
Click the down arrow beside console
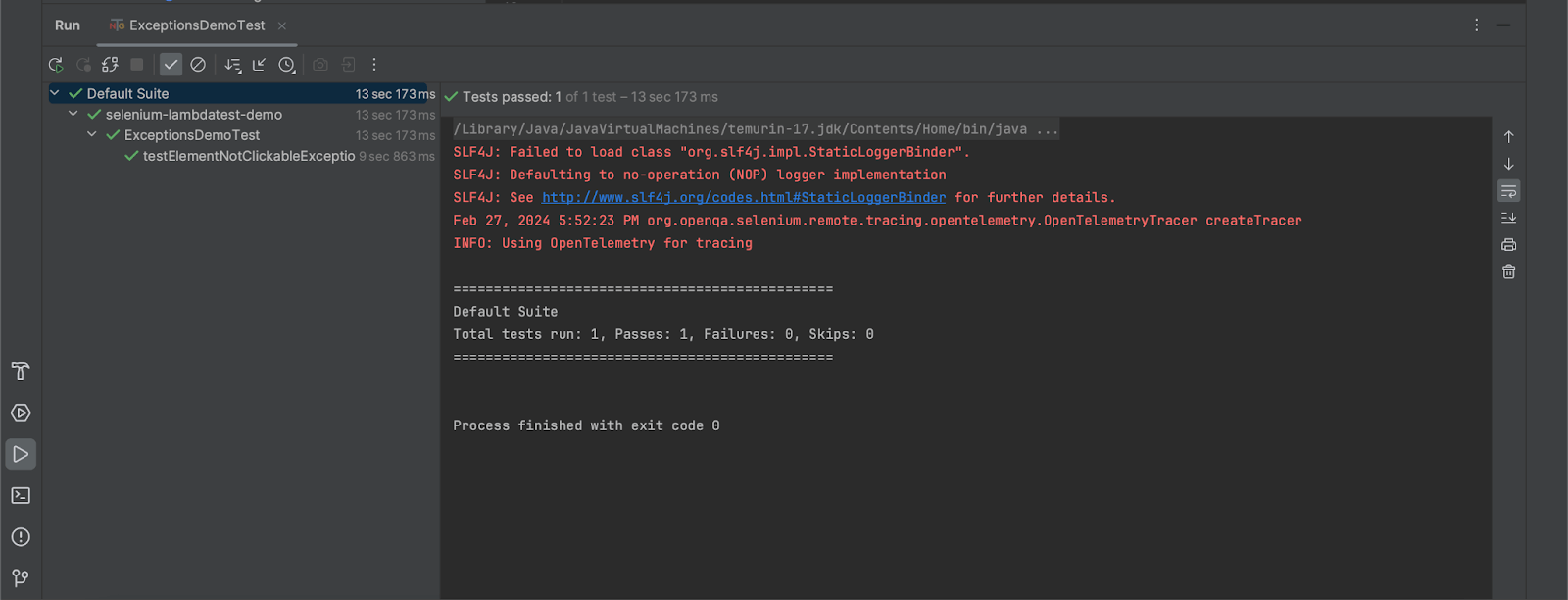coord(1509,164)
